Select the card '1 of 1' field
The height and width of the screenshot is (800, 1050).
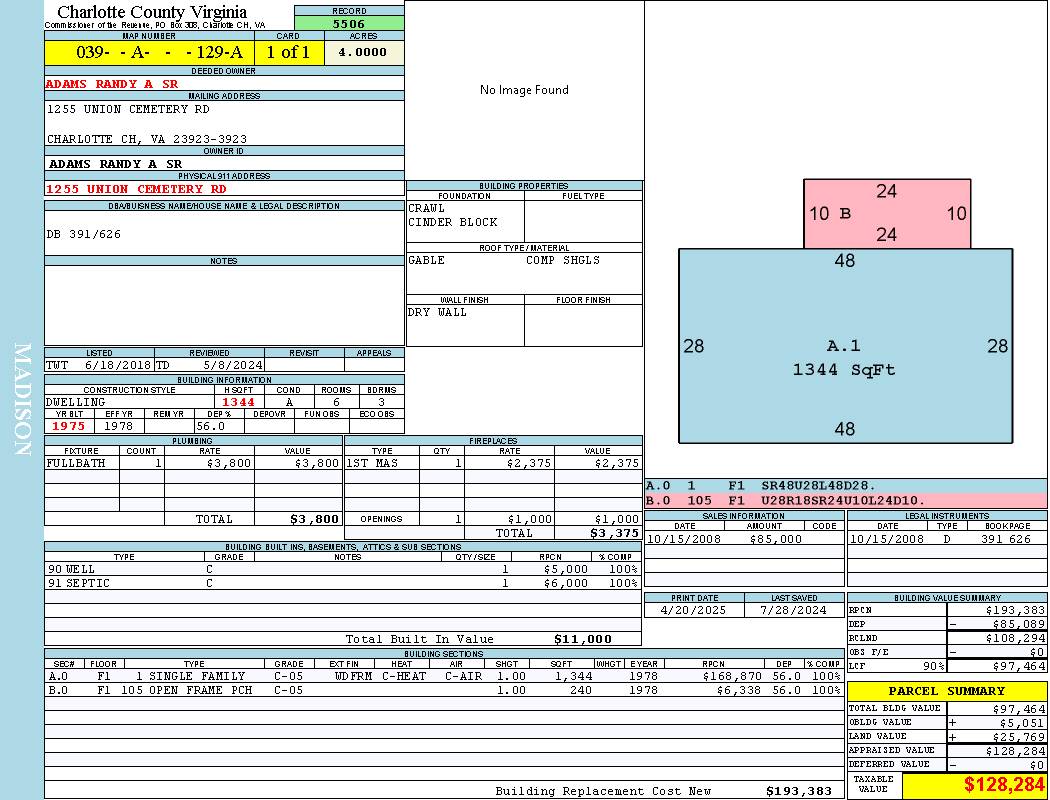(288, 53)
